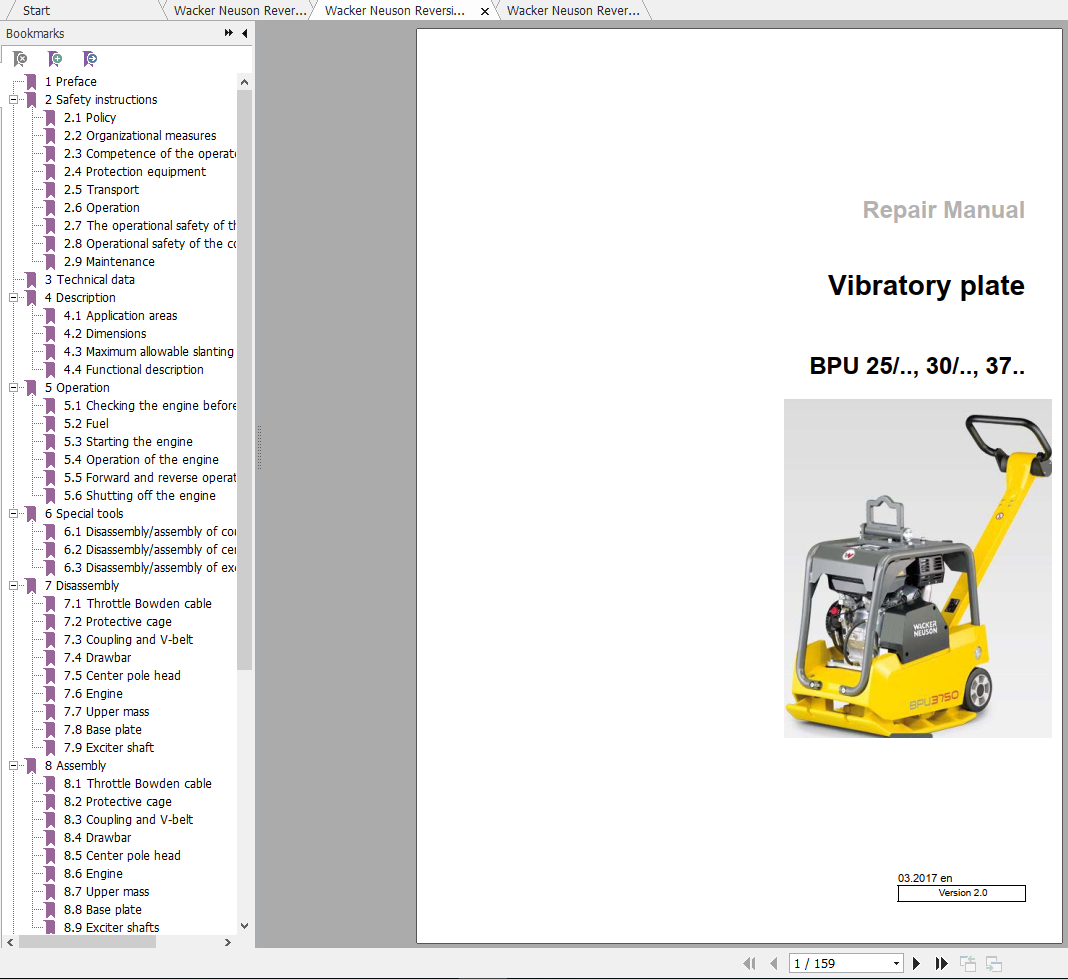Click bookmarks scrollbar up arrow
The height and width of the screenshot is (979, 1068).
click(x=245, y=82)
